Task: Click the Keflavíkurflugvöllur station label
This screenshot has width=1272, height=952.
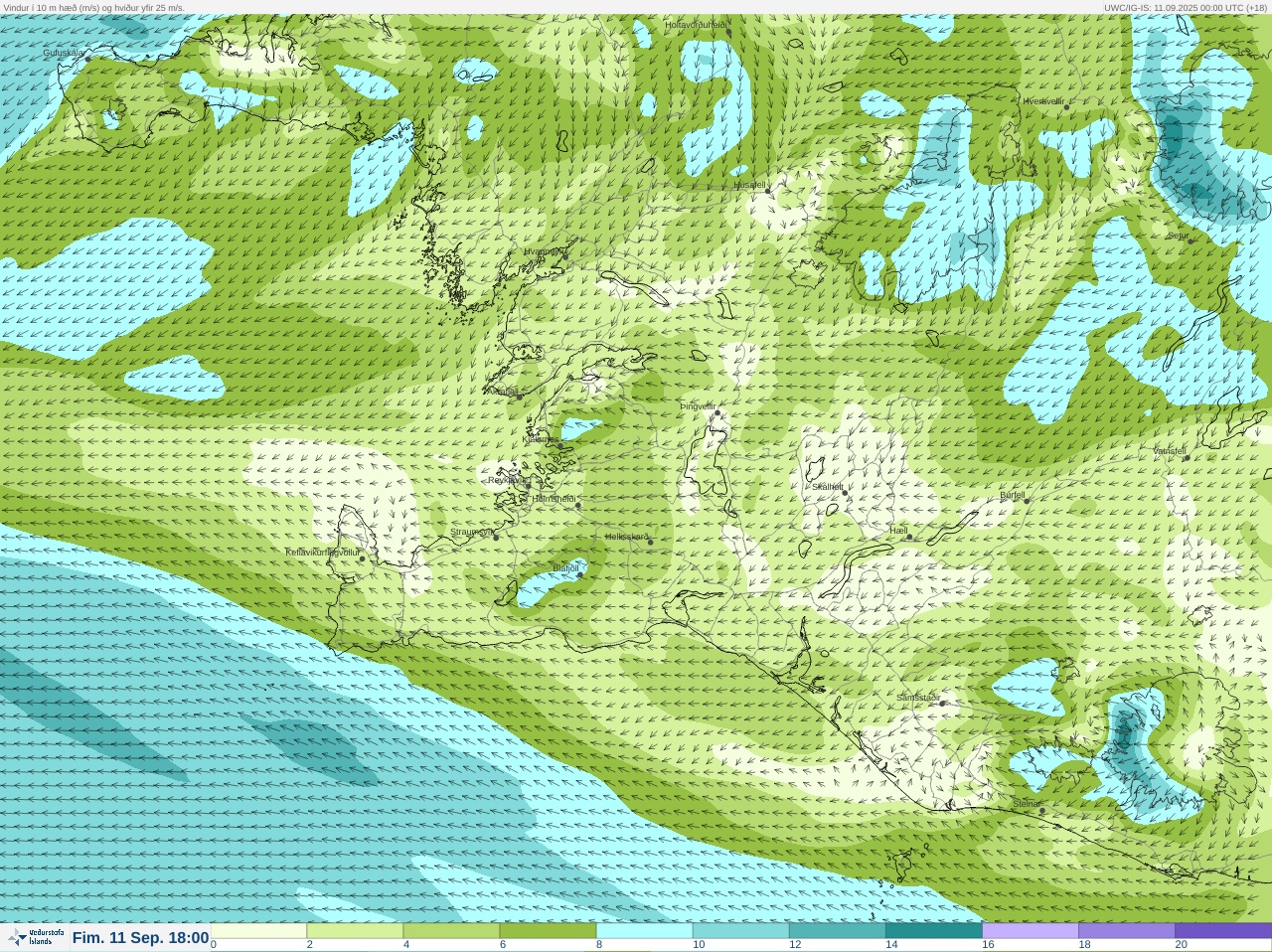Action: (x=322, y=552)
